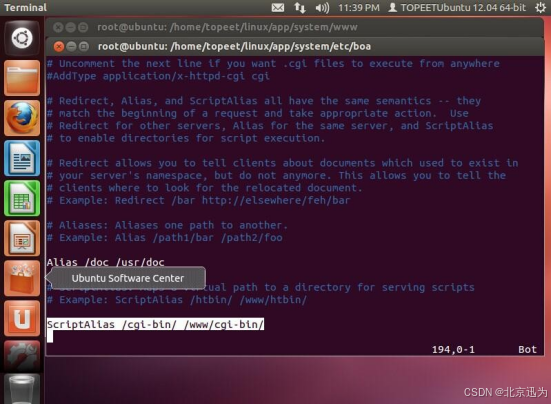Click the '#AddType application/x-httpd-cgi cgi' line

click(158, 76)
